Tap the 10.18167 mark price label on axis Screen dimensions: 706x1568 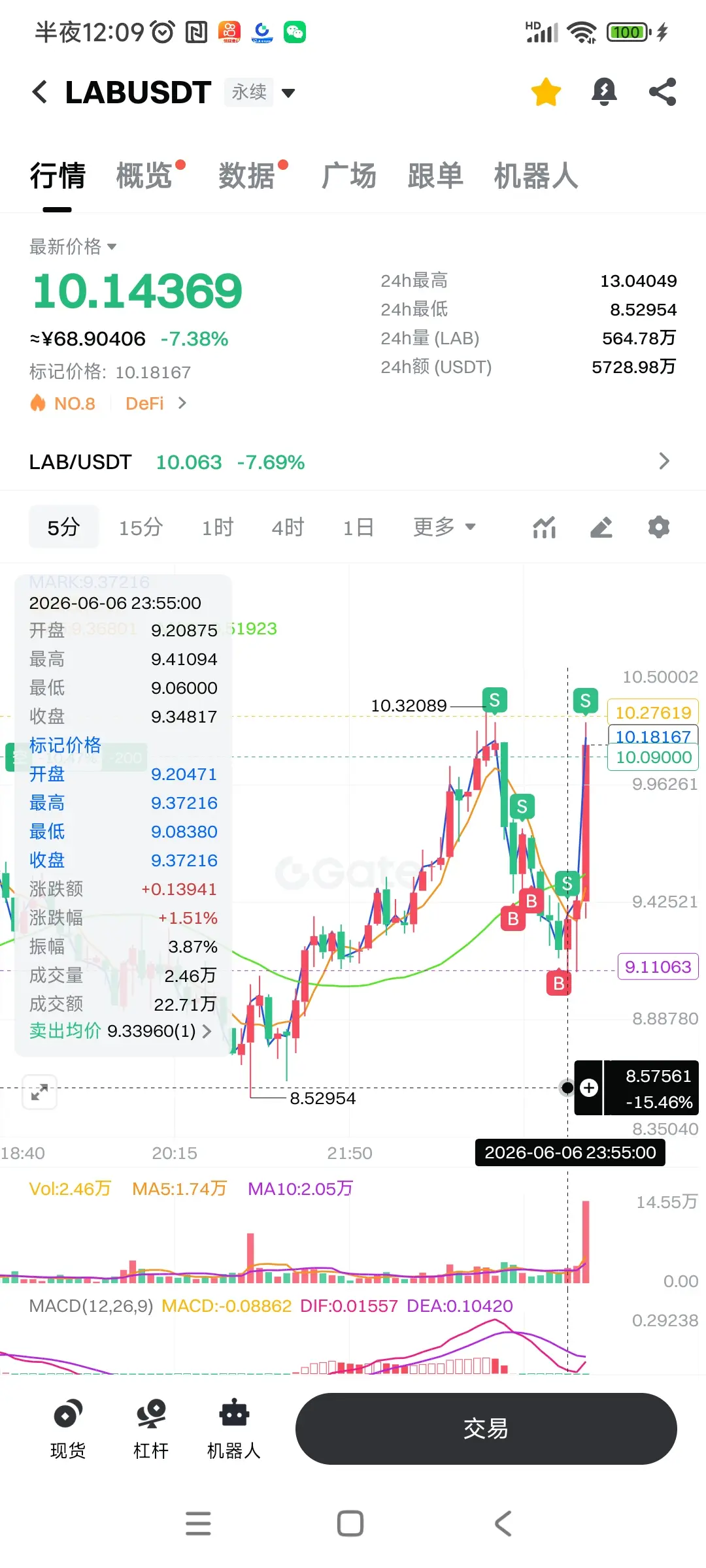[x=653, y=736]
